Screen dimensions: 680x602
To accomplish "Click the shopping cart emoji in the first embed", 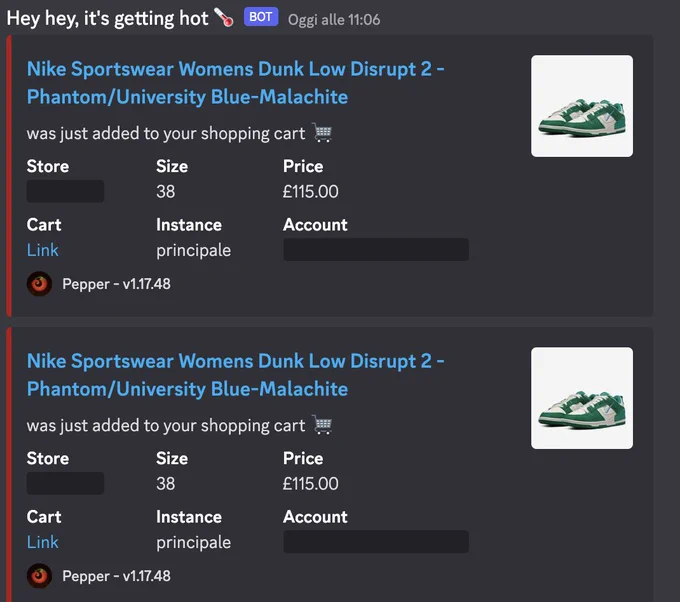I will 322,133.
